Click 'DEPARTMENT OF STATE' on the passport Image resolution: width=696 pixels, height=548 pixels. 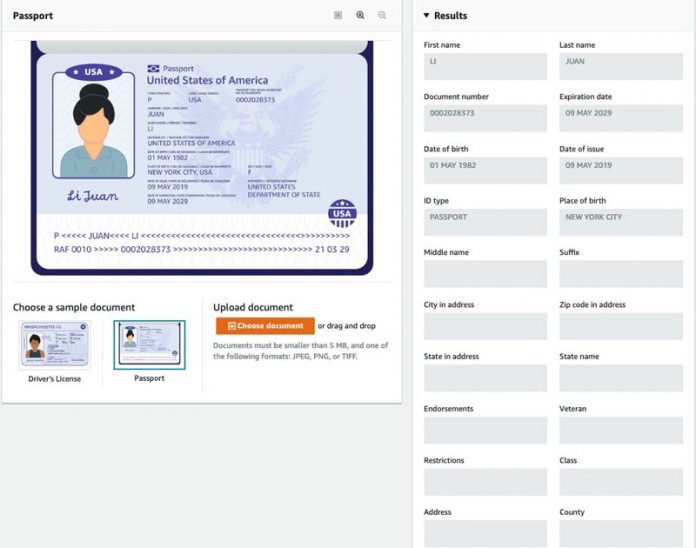click(x=284, y=194)
